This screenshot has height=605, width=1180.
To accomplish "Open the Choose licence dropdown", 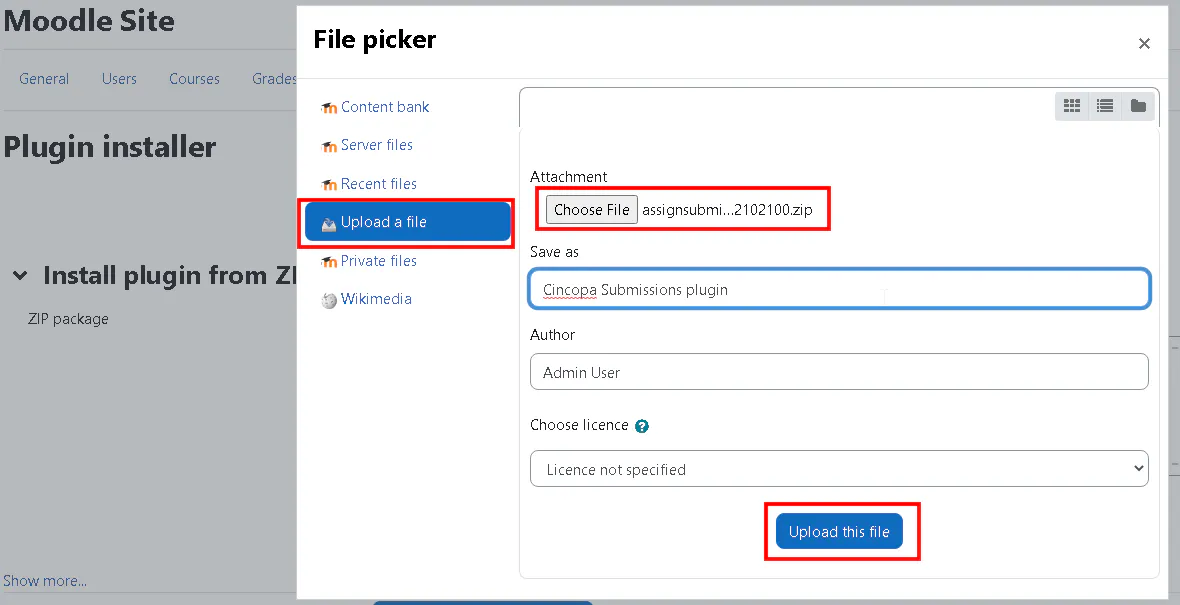I will (839, 469).
